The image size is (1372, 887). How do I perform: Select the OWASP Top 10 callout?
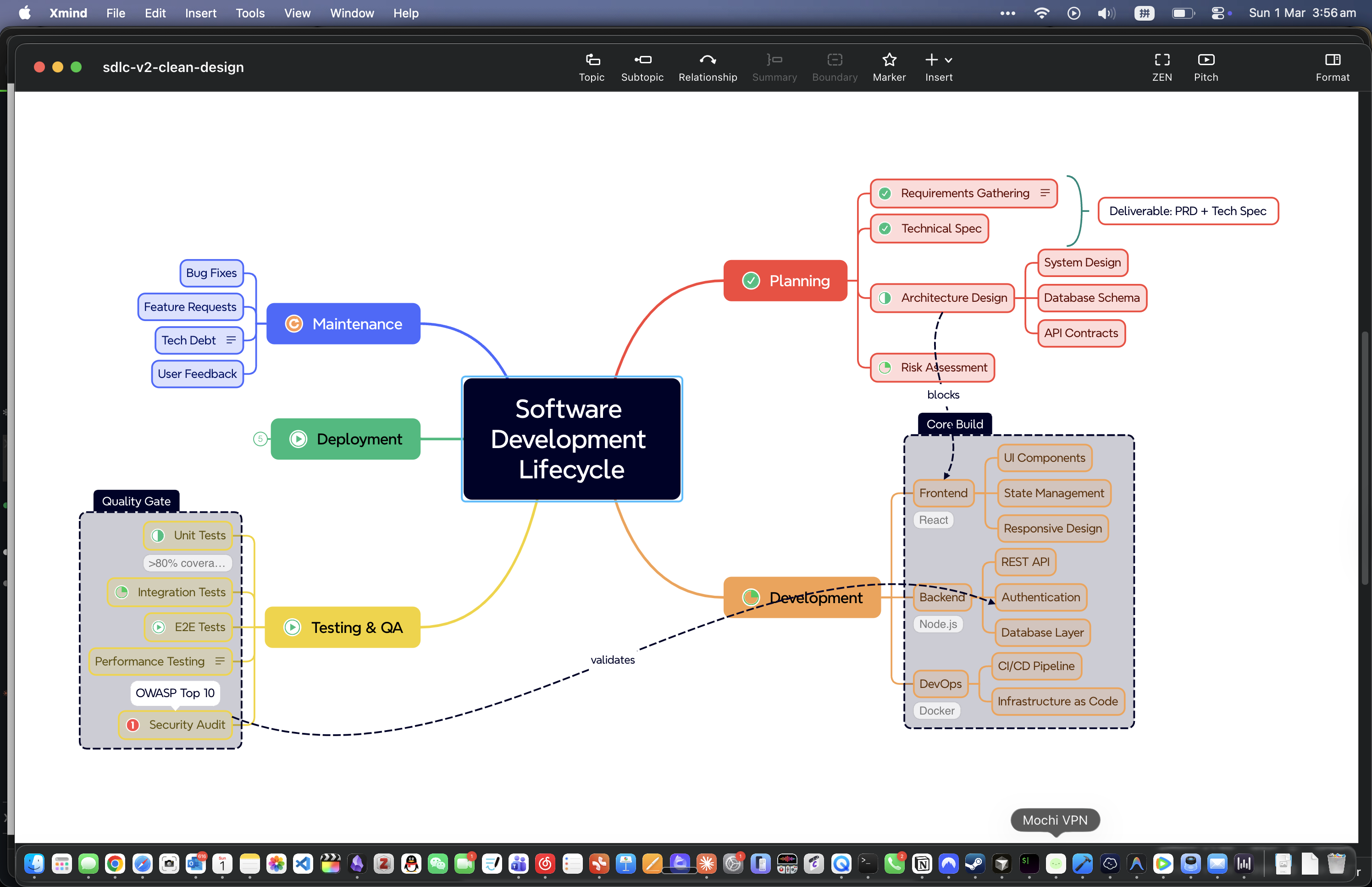(175, 693)
